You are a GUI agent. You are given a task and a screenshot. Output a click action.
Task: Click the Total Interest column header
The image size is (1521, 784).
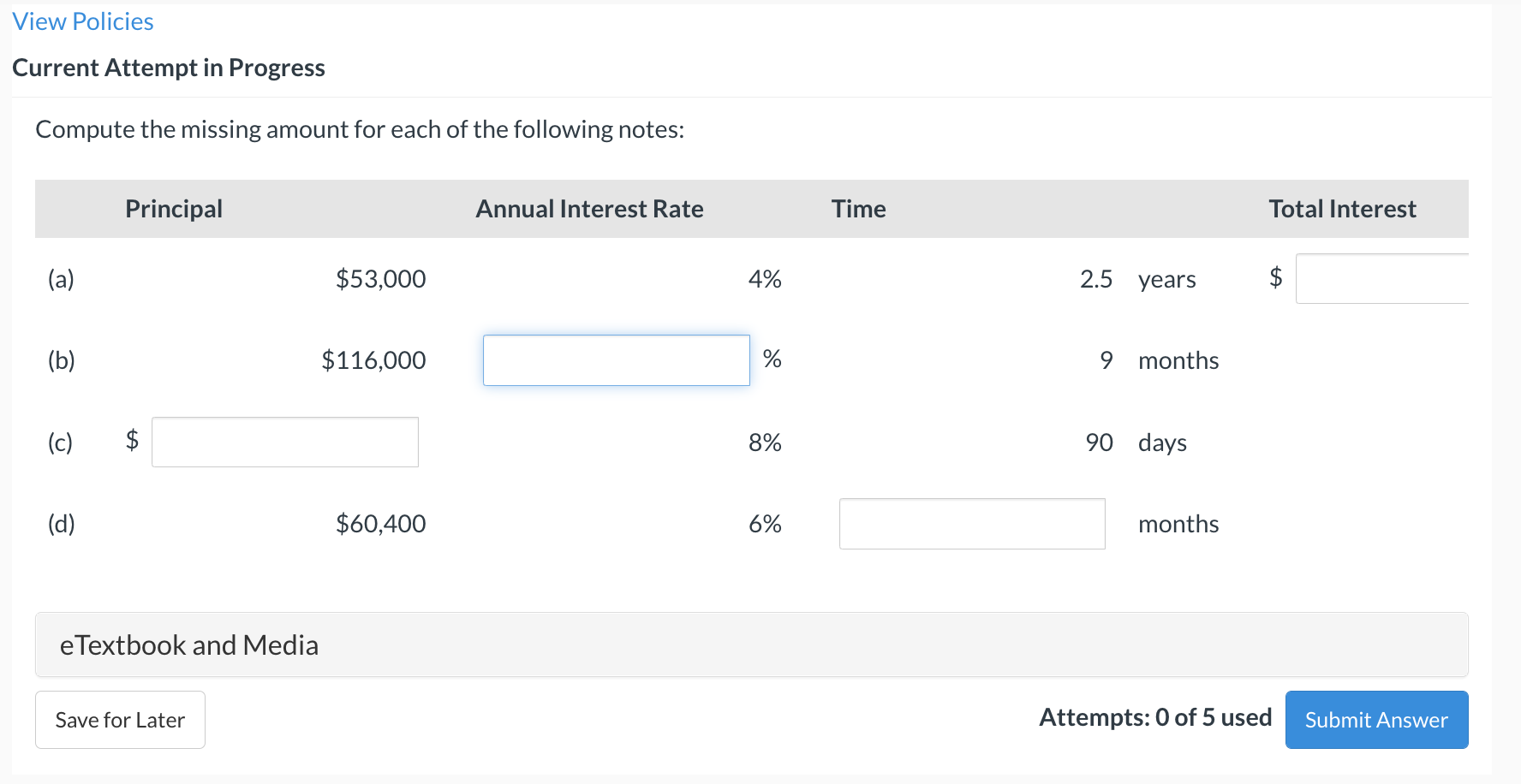tap(1342, 209)
